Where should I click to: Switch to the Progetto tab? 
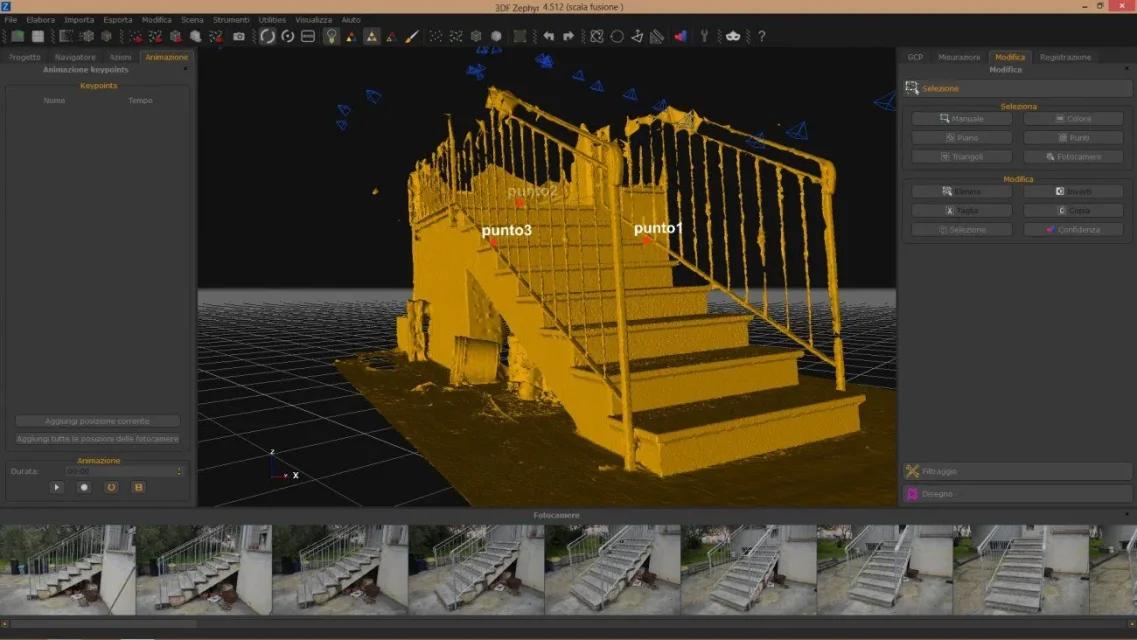(x=25, y=57)
